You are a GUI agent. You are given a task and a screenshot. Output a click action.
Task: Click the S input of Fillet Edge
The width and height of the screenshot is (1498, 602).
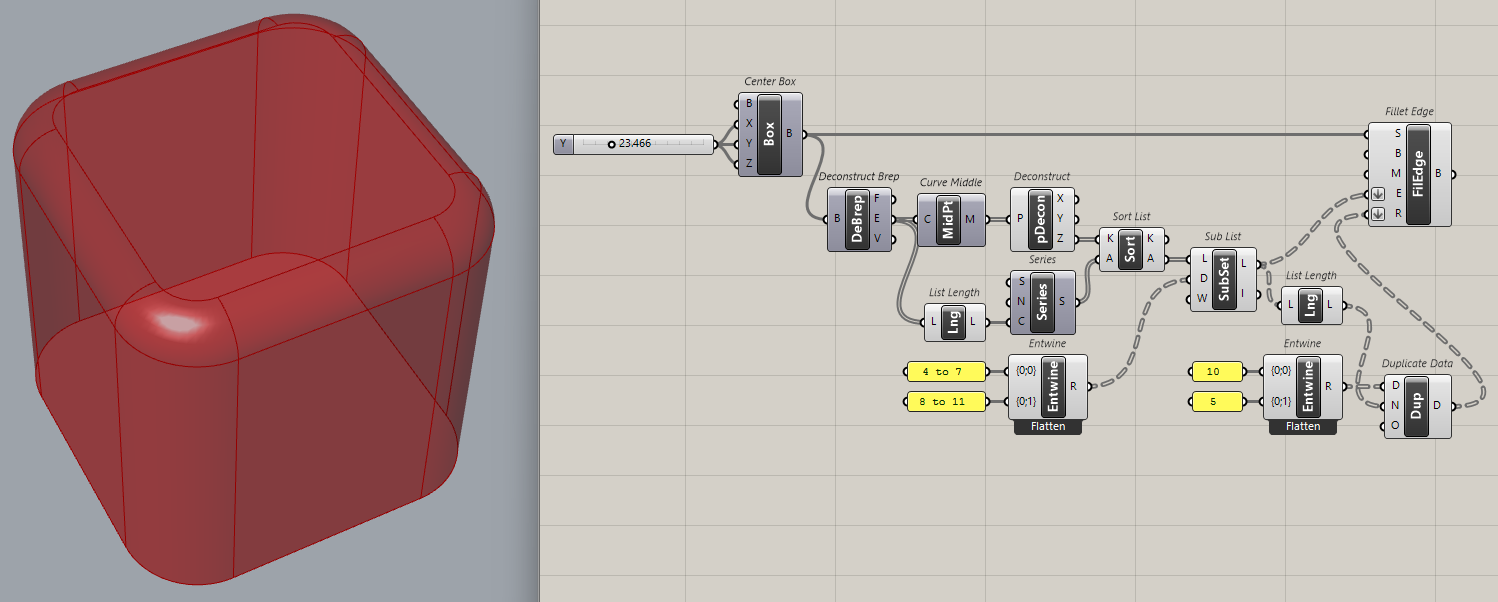pos(1398,134)
